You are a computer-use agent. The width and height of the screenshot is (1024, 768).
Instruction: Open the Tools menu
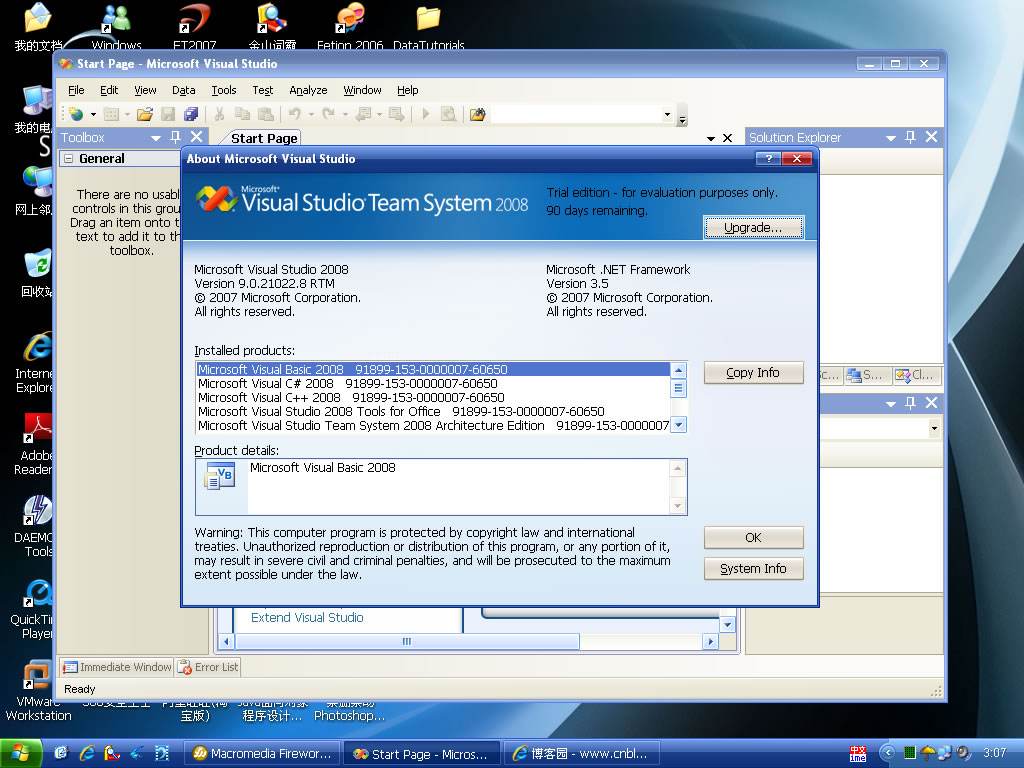223,90
